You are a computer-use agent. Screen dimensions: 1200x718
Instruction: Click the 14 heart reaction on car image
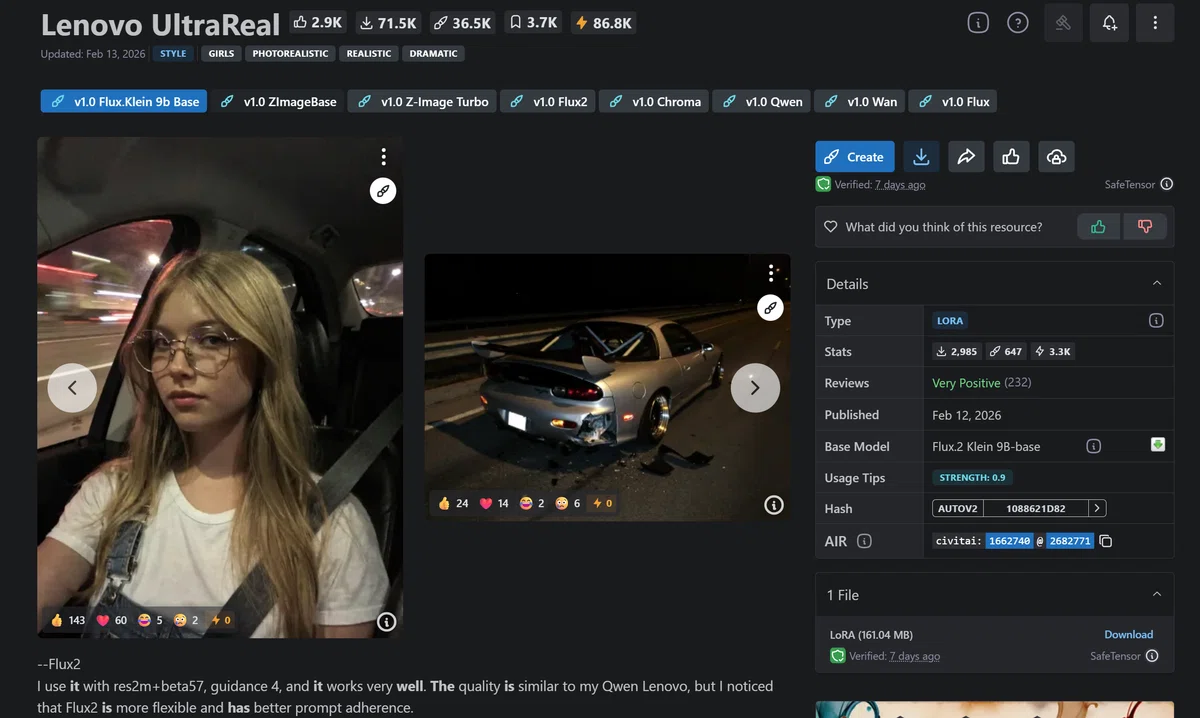click(495, 503)
